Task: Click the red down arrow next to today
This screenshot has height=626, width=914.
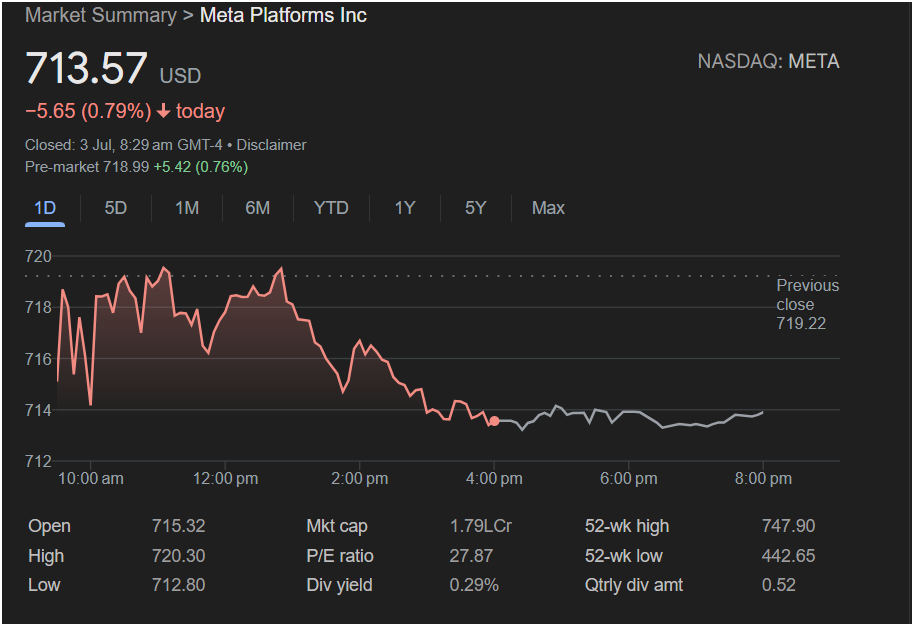Action: pos(164,111)
